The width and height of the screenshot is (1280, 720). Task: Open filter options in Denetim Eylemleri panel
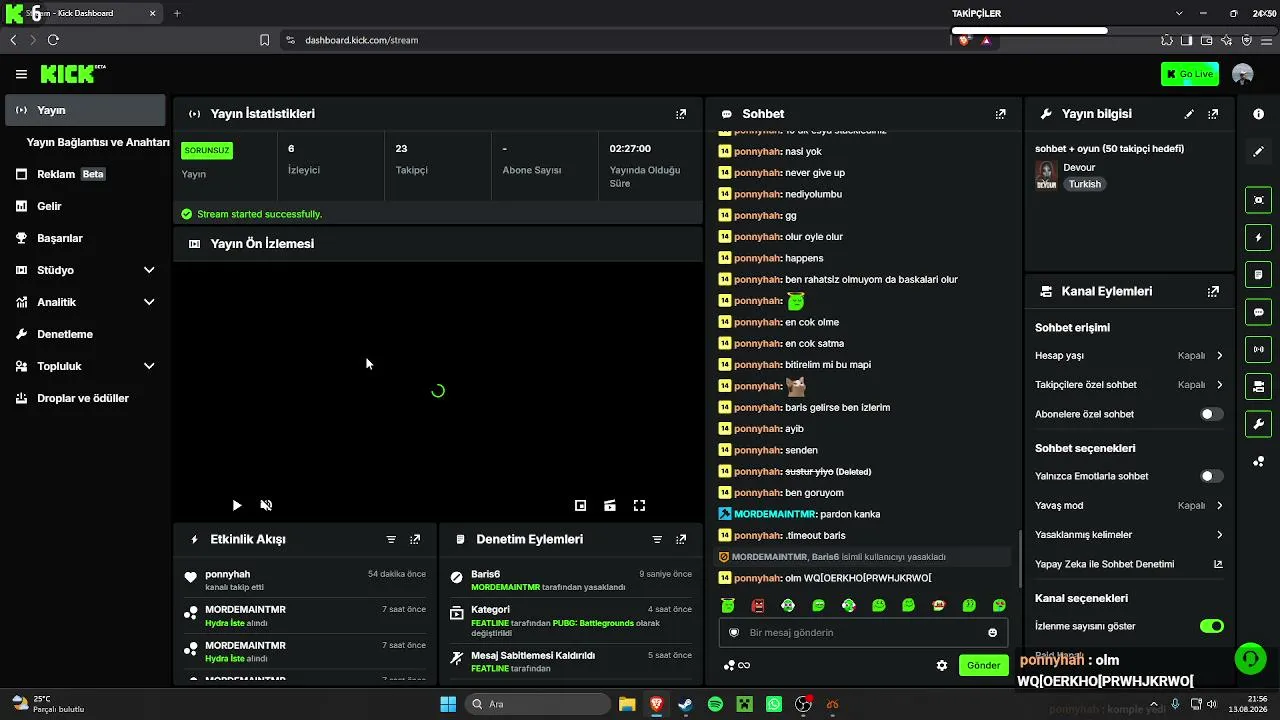click(657, 539)
